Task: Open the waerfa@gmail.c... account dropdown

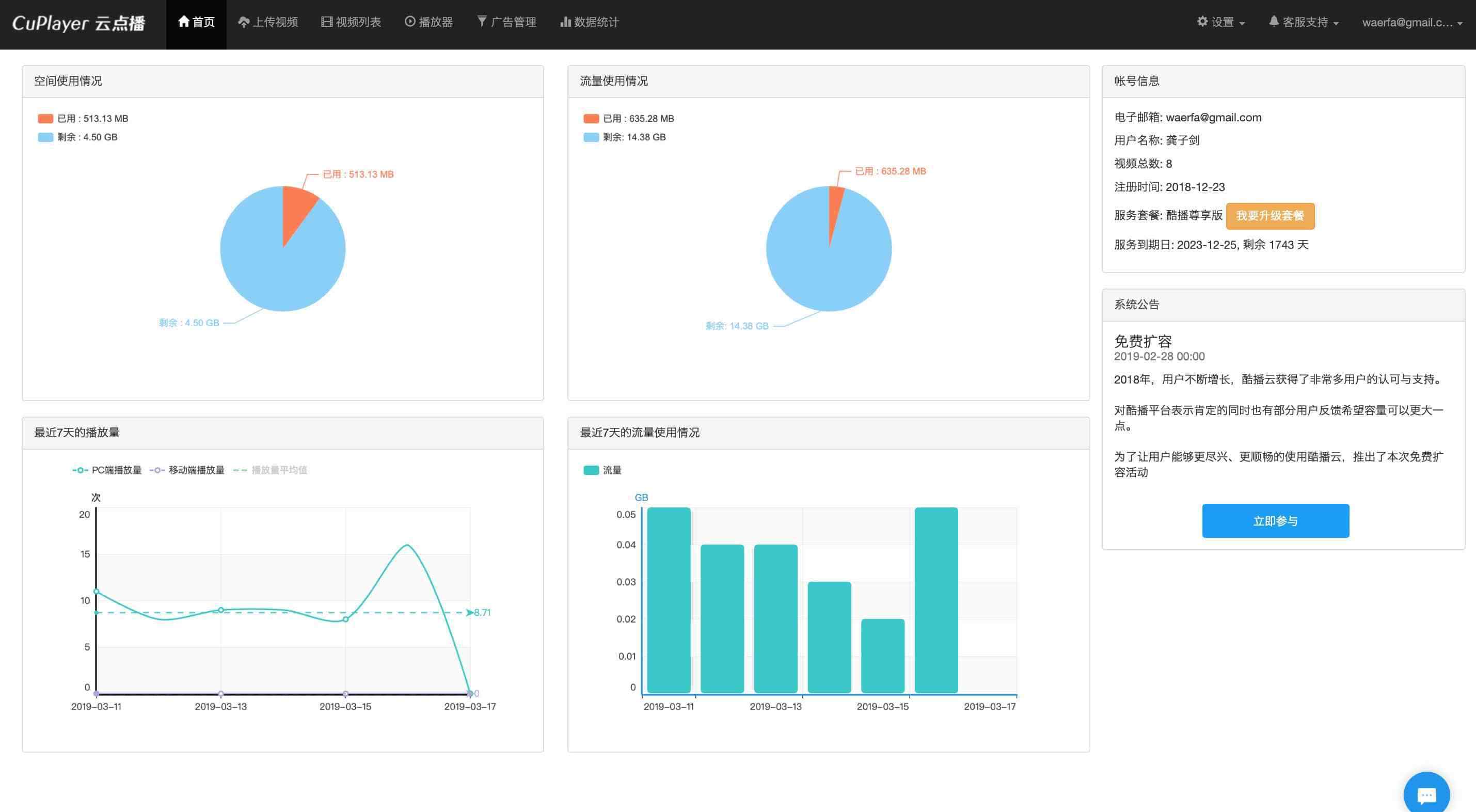Action: click(1412, 22)
